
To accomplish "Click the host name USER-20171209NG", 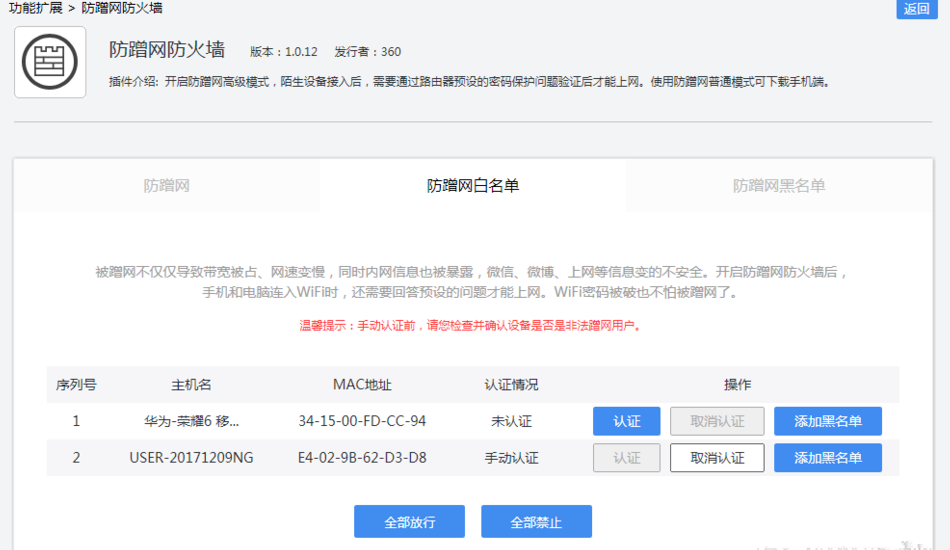I will pyautogui.click(x=191, y=458).
